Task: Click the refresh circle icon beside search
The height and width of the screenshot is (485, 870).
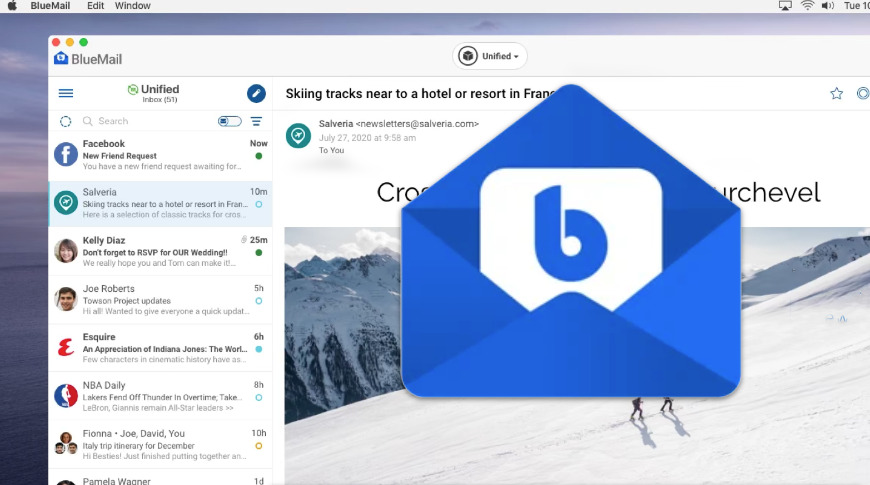Action: (x=66, y=121)
